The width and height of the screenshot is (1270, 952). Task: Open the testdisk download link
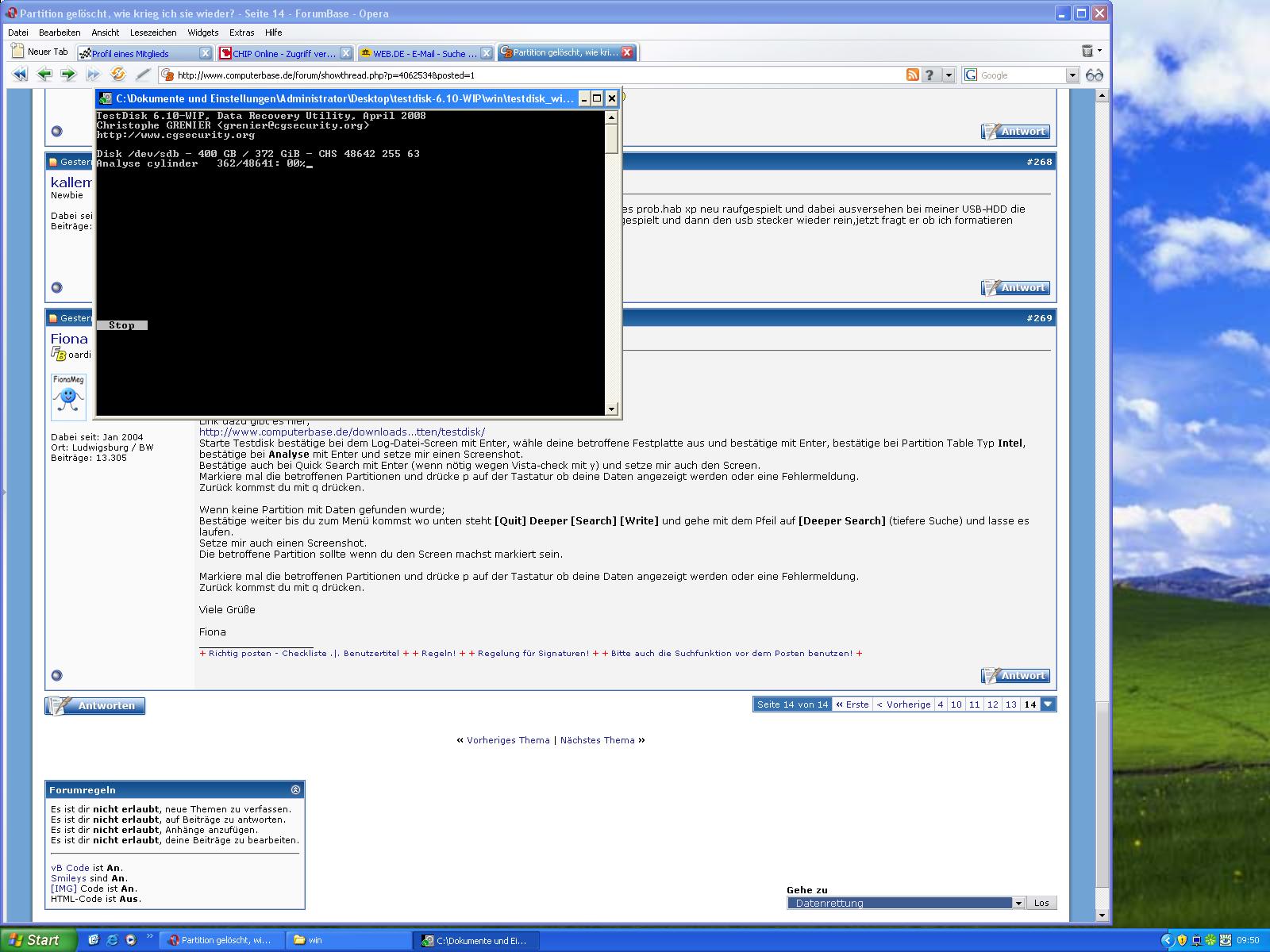tap(342, 432)
